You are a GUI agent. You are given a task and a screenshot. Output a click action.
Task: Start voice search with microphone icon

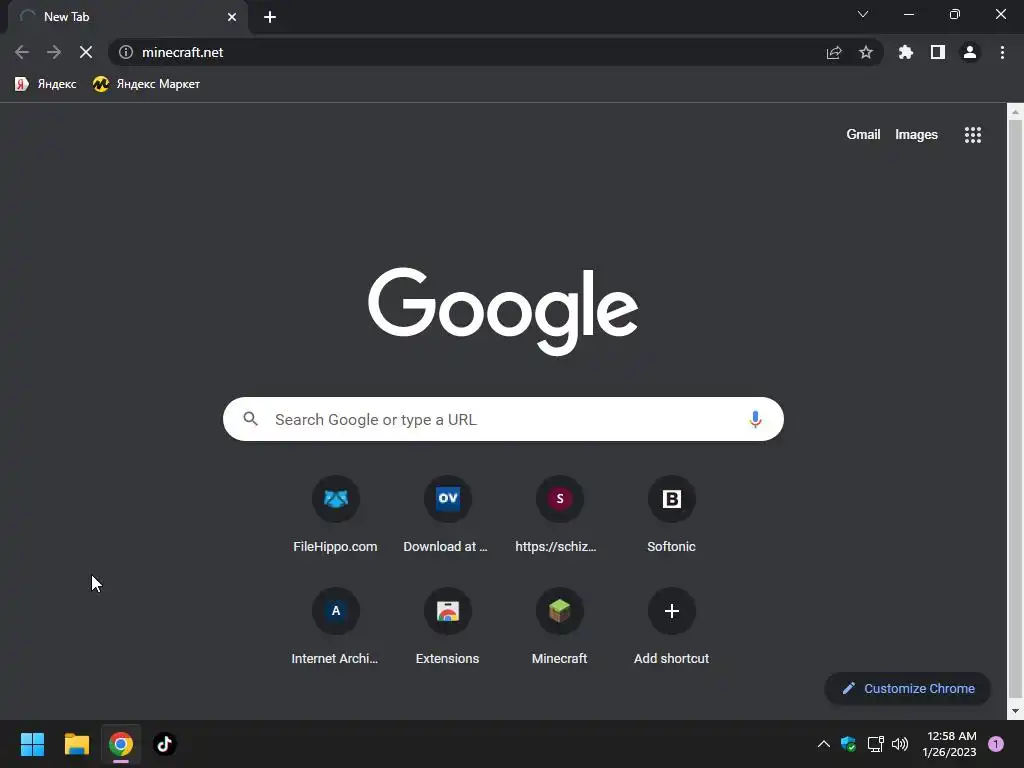coord(755,419)
